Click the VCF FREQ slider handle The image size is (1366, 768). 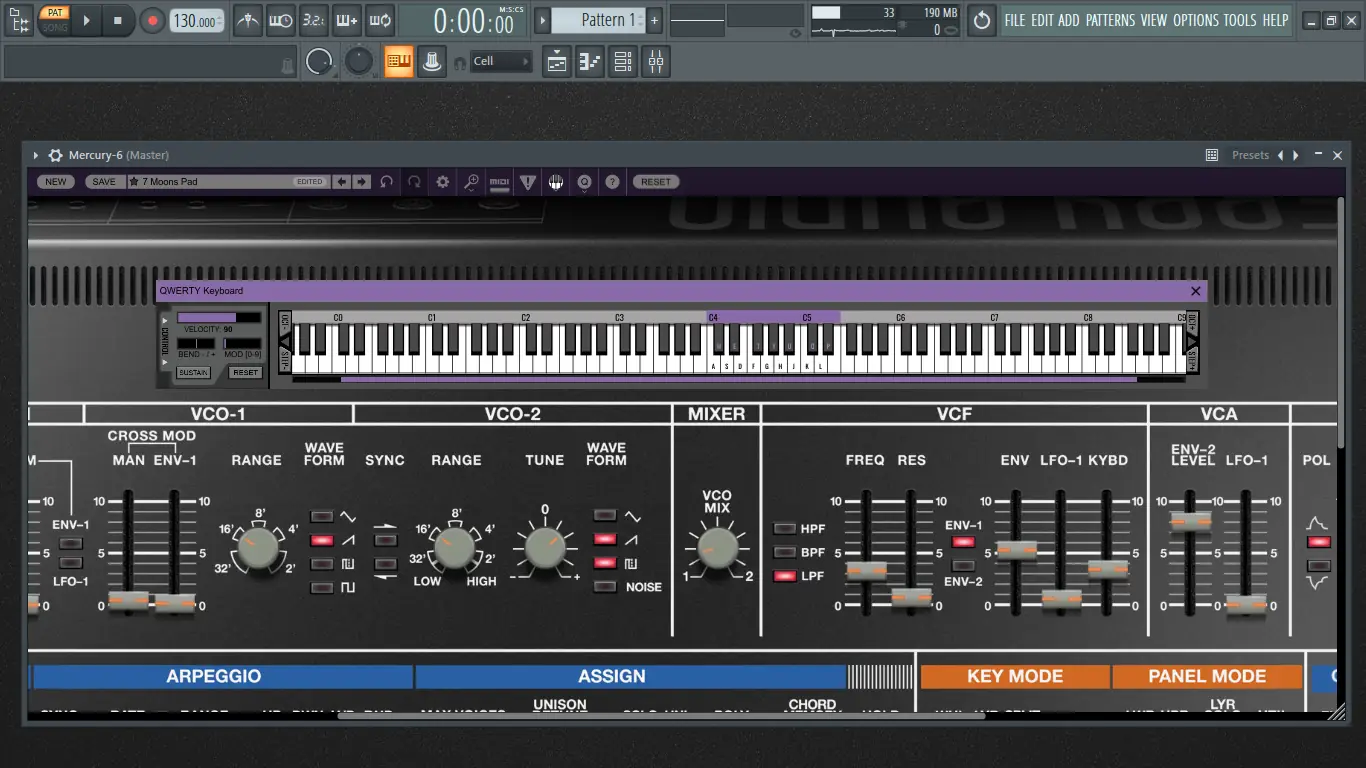click(x=866, y=570)
